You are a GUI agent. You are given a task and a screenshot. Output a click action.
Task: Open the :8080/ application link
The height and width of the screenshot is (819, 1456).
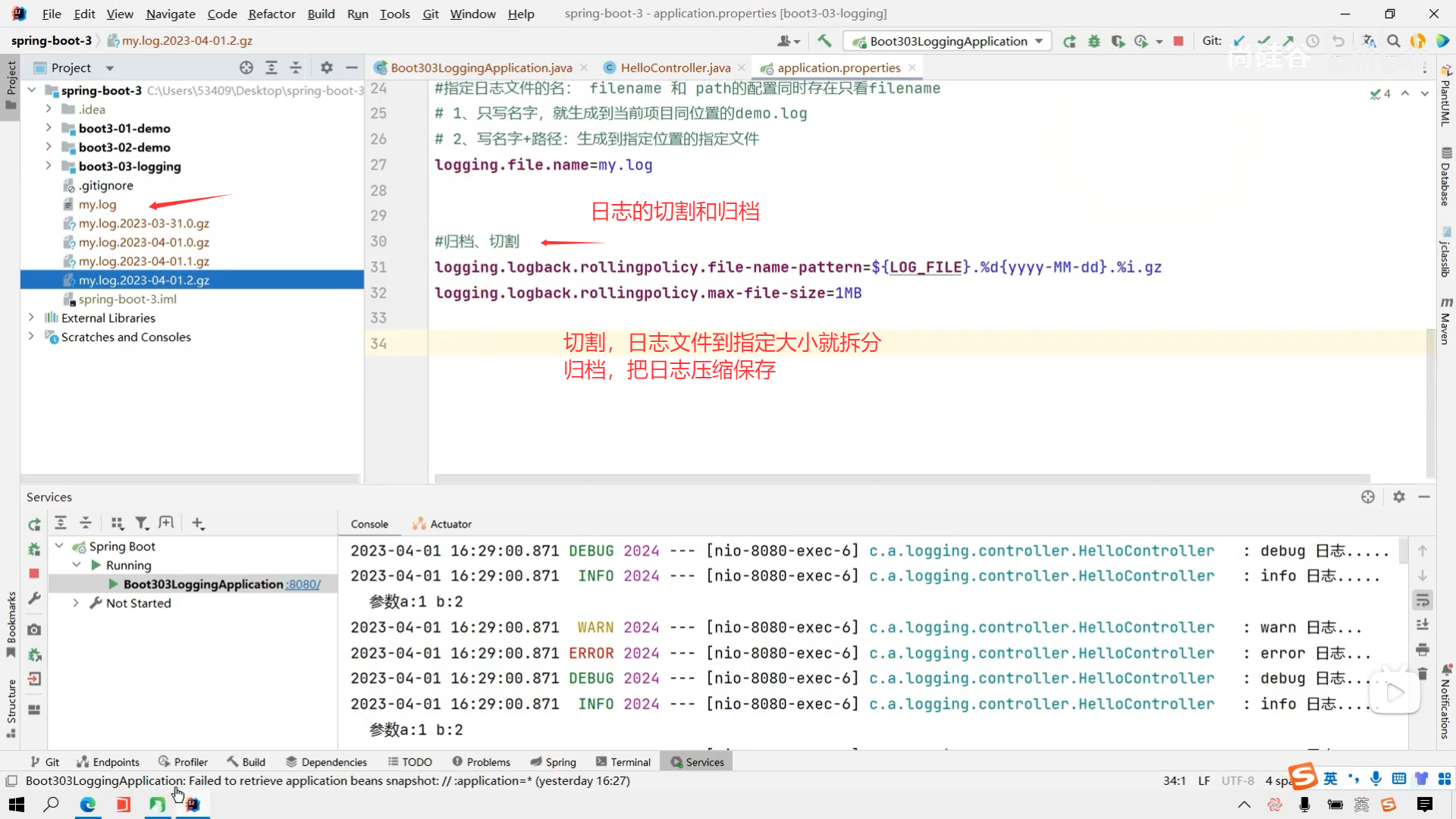click(303, 584)
